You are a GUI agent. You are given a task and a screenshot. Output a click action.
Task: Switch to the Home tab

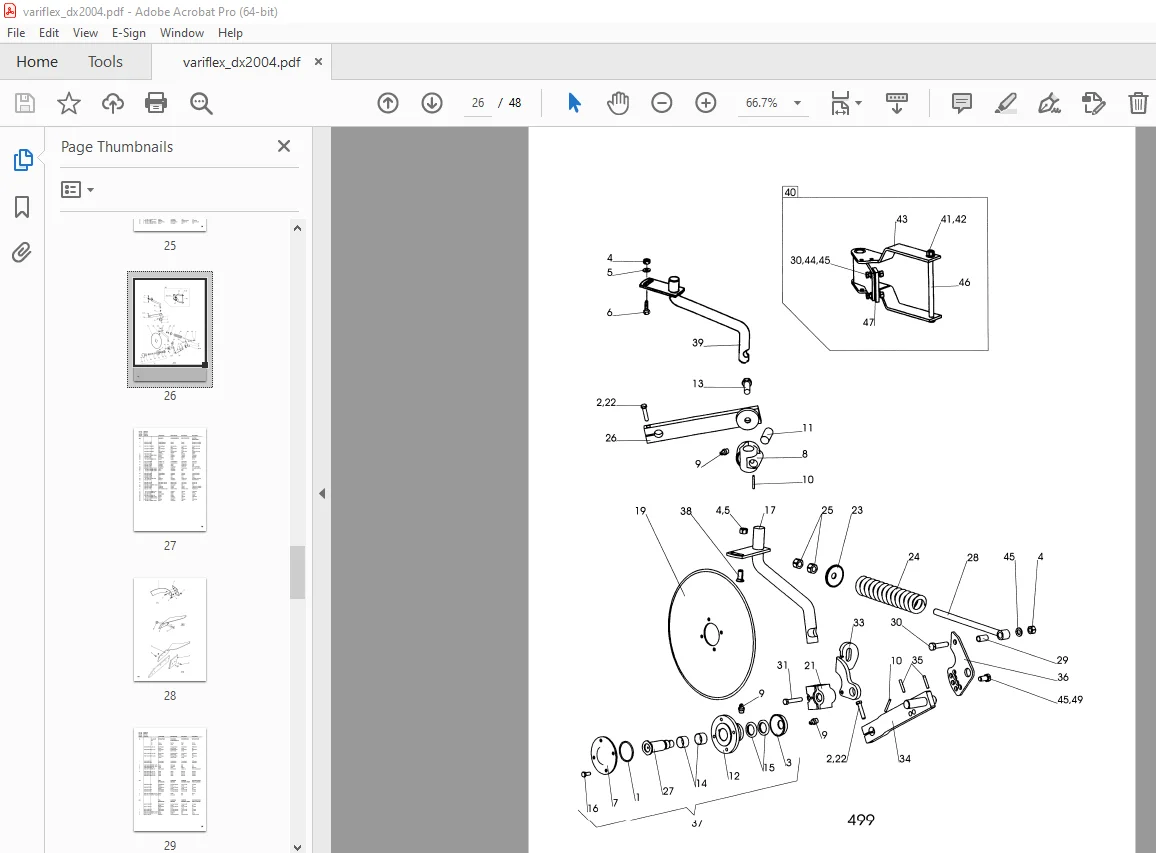(37, 62)
